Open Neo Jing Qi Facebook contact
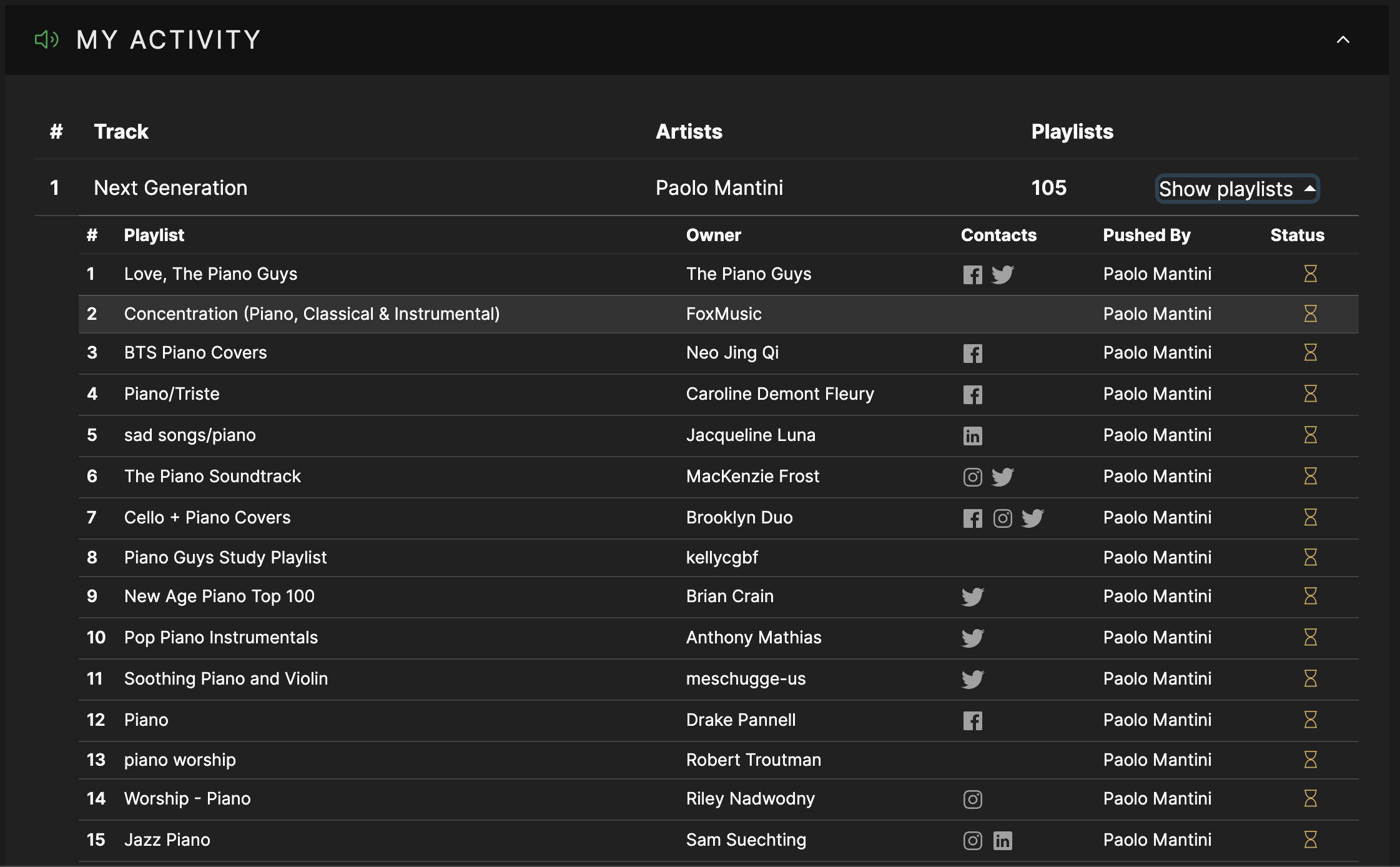 (972, 354)
